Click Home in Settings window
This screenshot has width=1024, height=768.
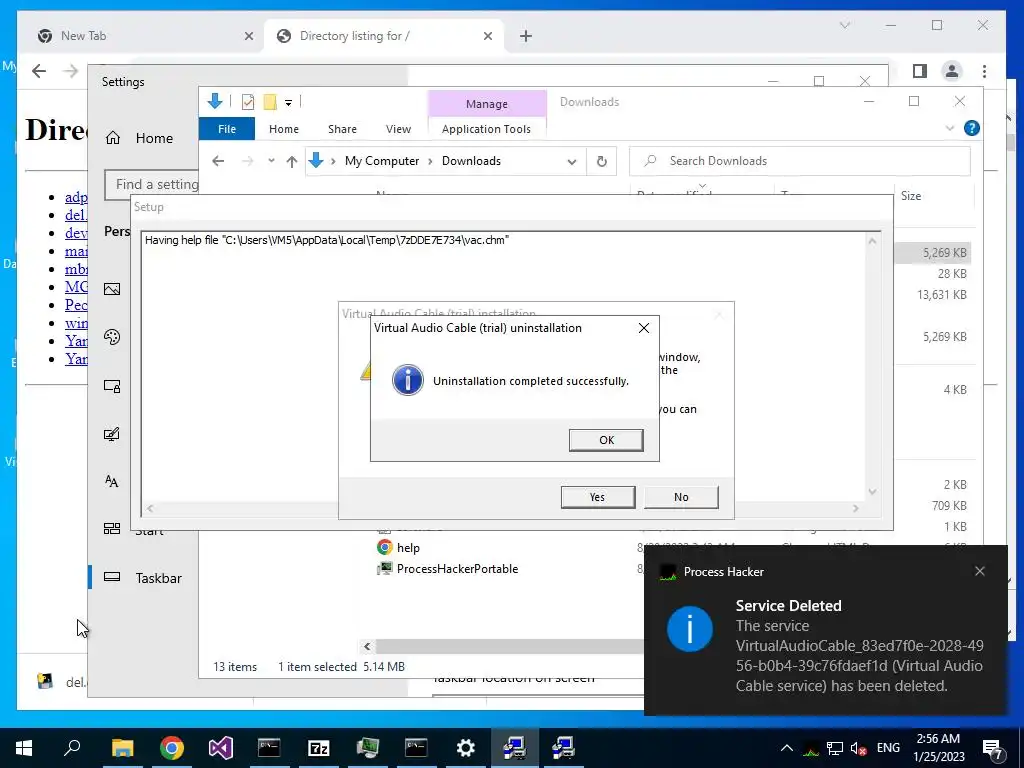click(154, 138)
